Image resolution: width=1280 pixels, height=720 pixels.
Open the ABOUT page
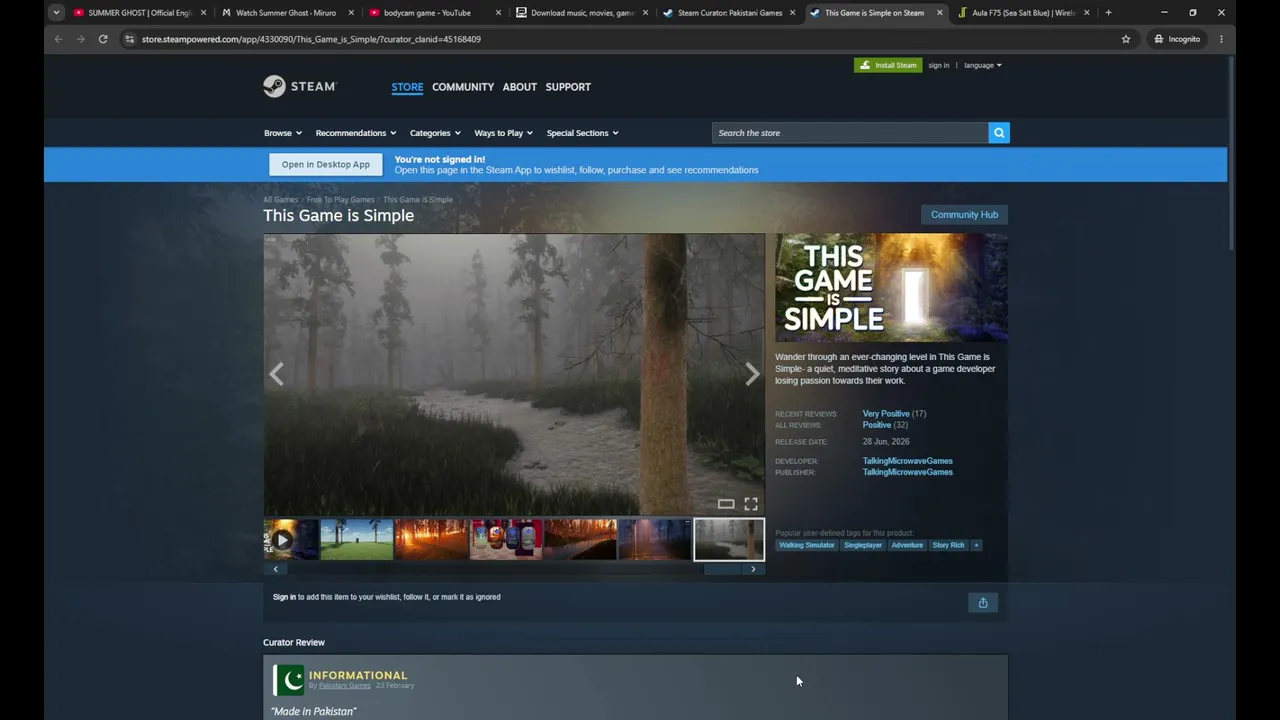pyautogui.click(x=520, y=87)
